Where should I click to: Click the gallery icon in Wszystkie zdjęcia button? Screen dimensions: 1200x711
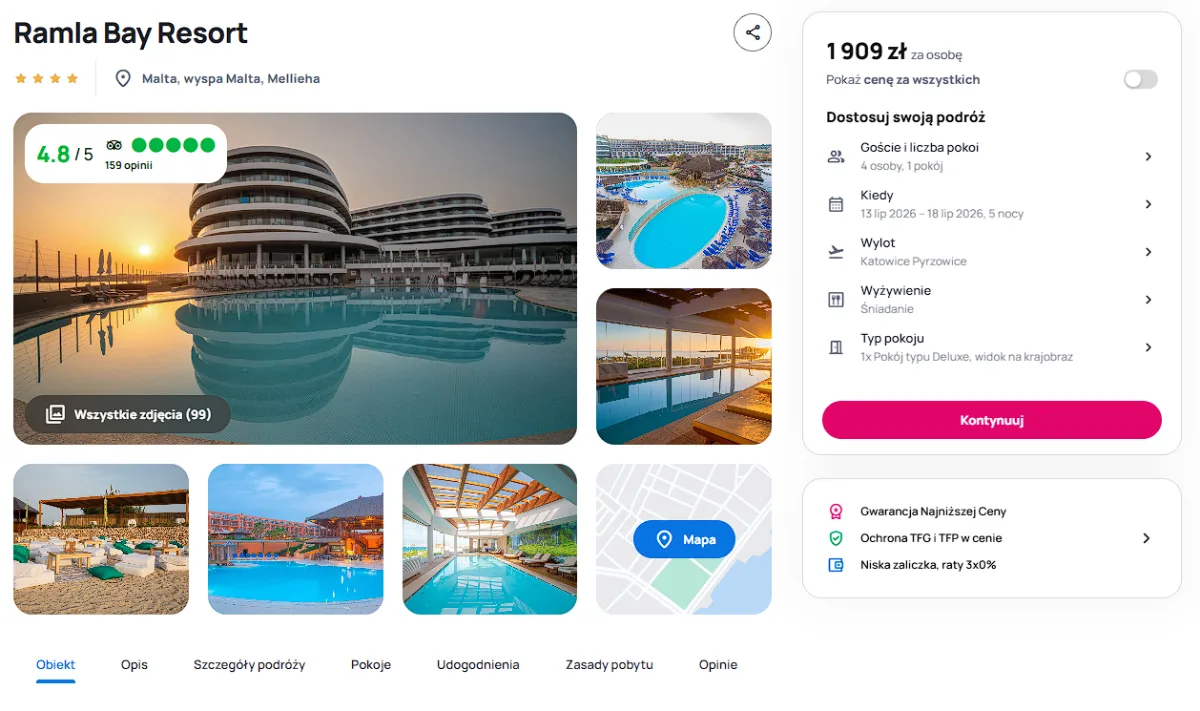(55, 414)
